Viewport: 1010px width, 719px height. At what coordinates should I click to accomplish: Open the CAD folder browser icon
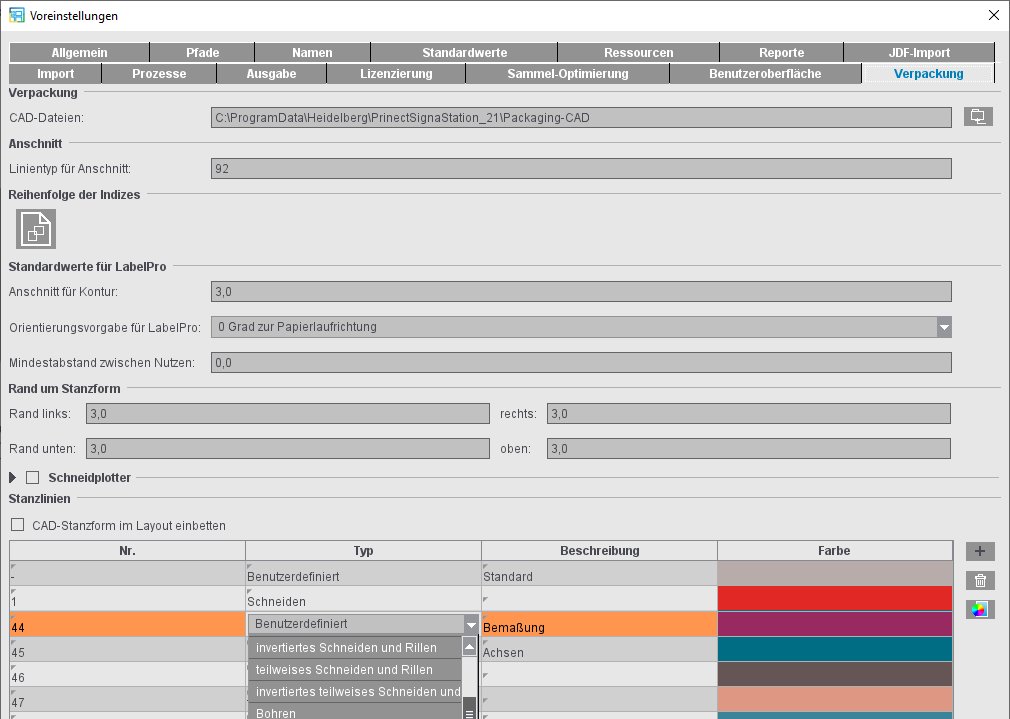click(x=978, y=117)
